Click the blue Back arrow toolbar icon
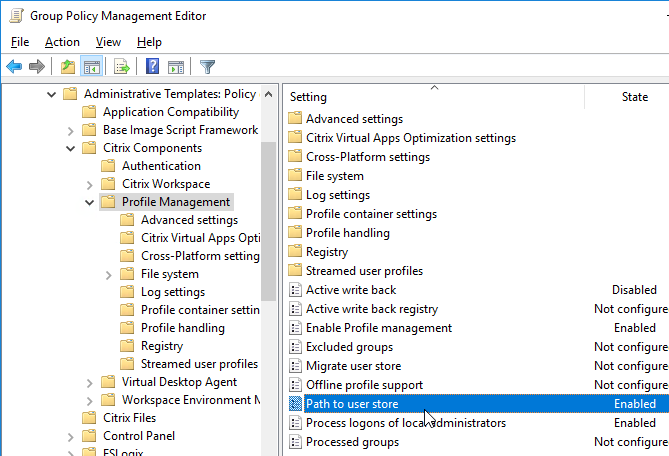This screenshot has width=669, height=456. pos(14,67)
